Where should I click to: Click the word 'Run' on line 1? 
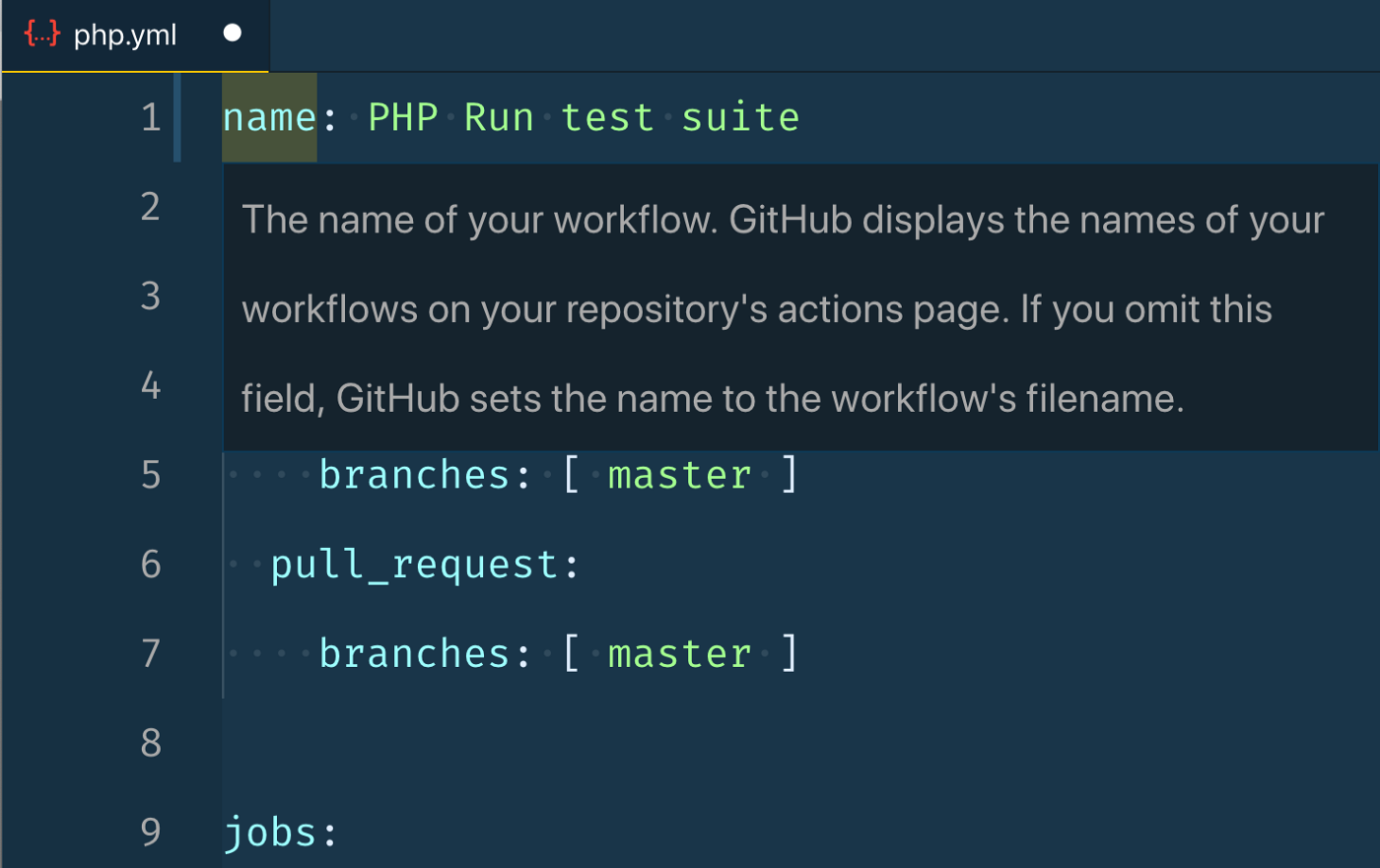pos(499,118)
